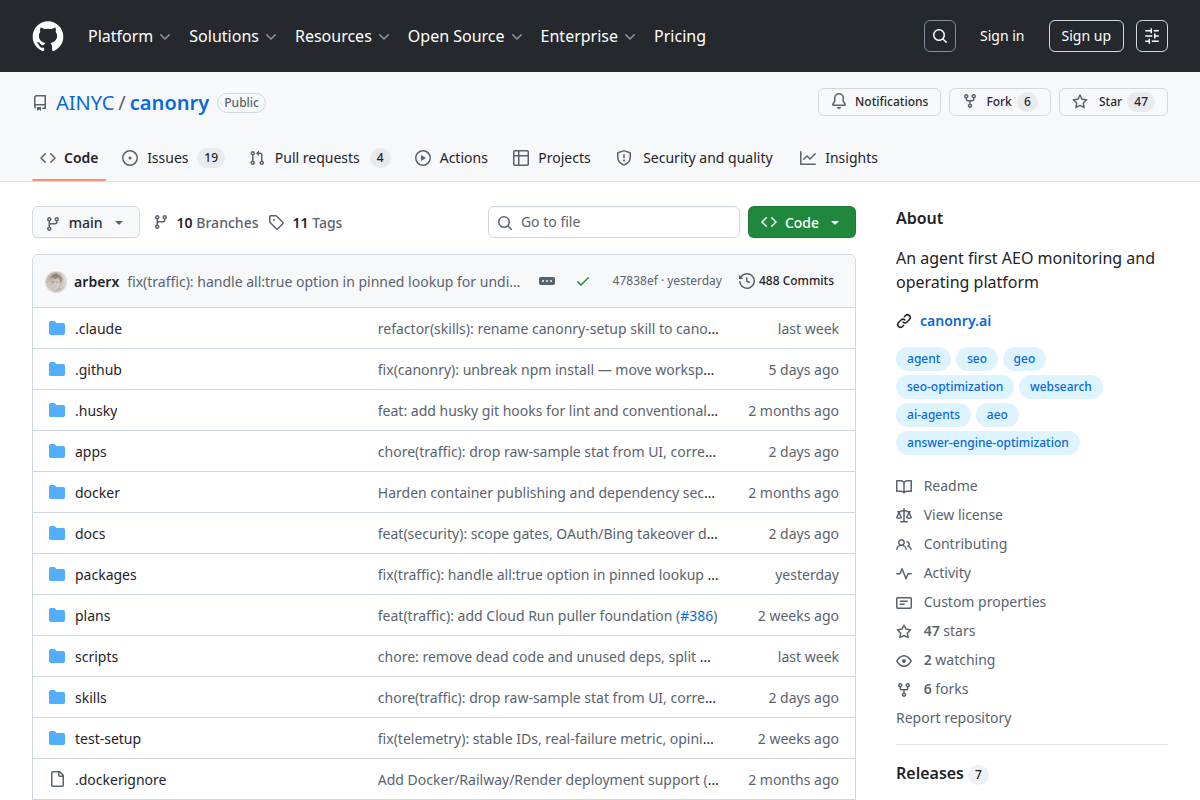This screenshot has height=800, width=1200.
Task: Click the .claude folder icon
Action: click(x=57, y=328)
